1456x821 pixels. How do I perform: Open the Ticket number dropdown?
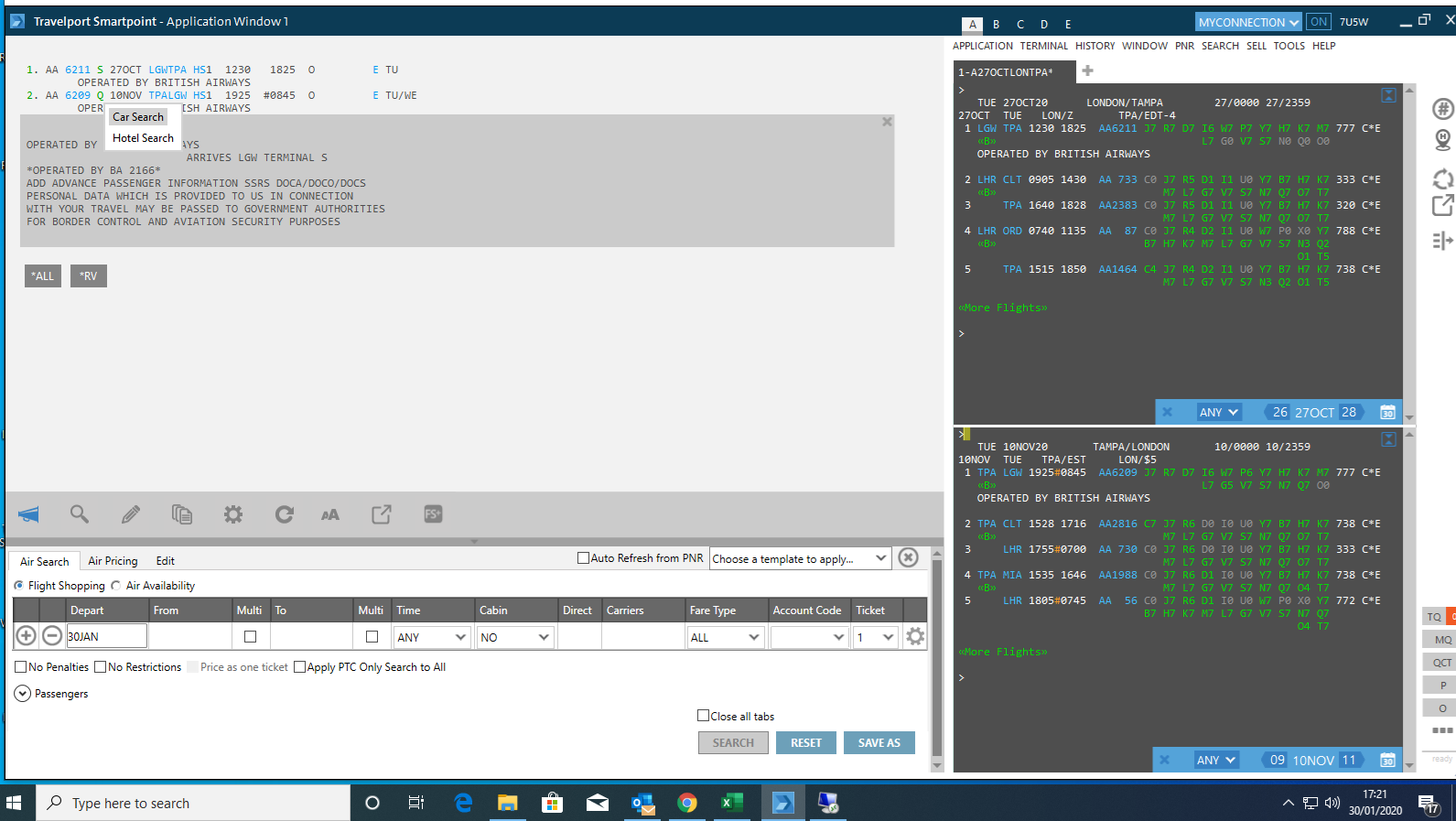[x=875, y=637]
